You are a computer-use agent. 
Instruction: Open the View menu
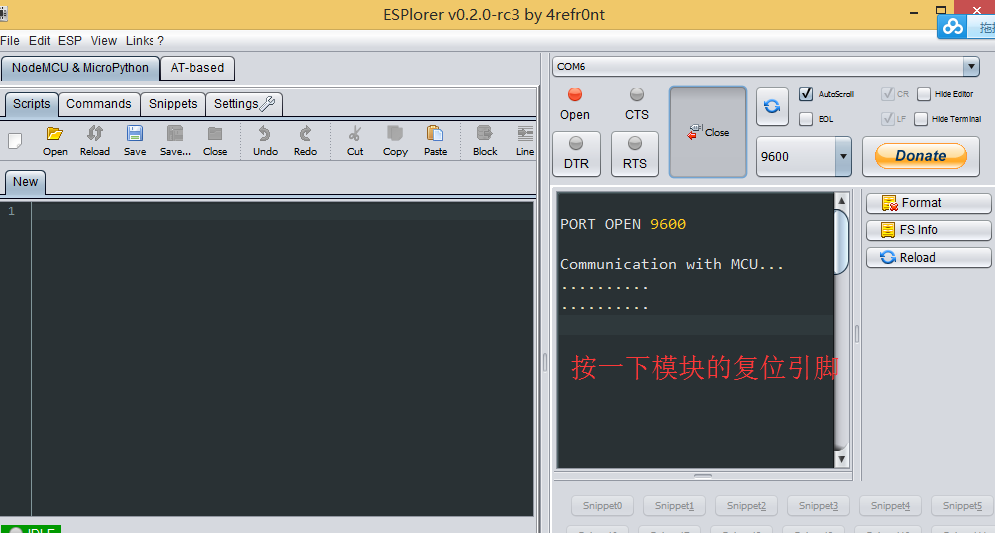coord(103,41)
